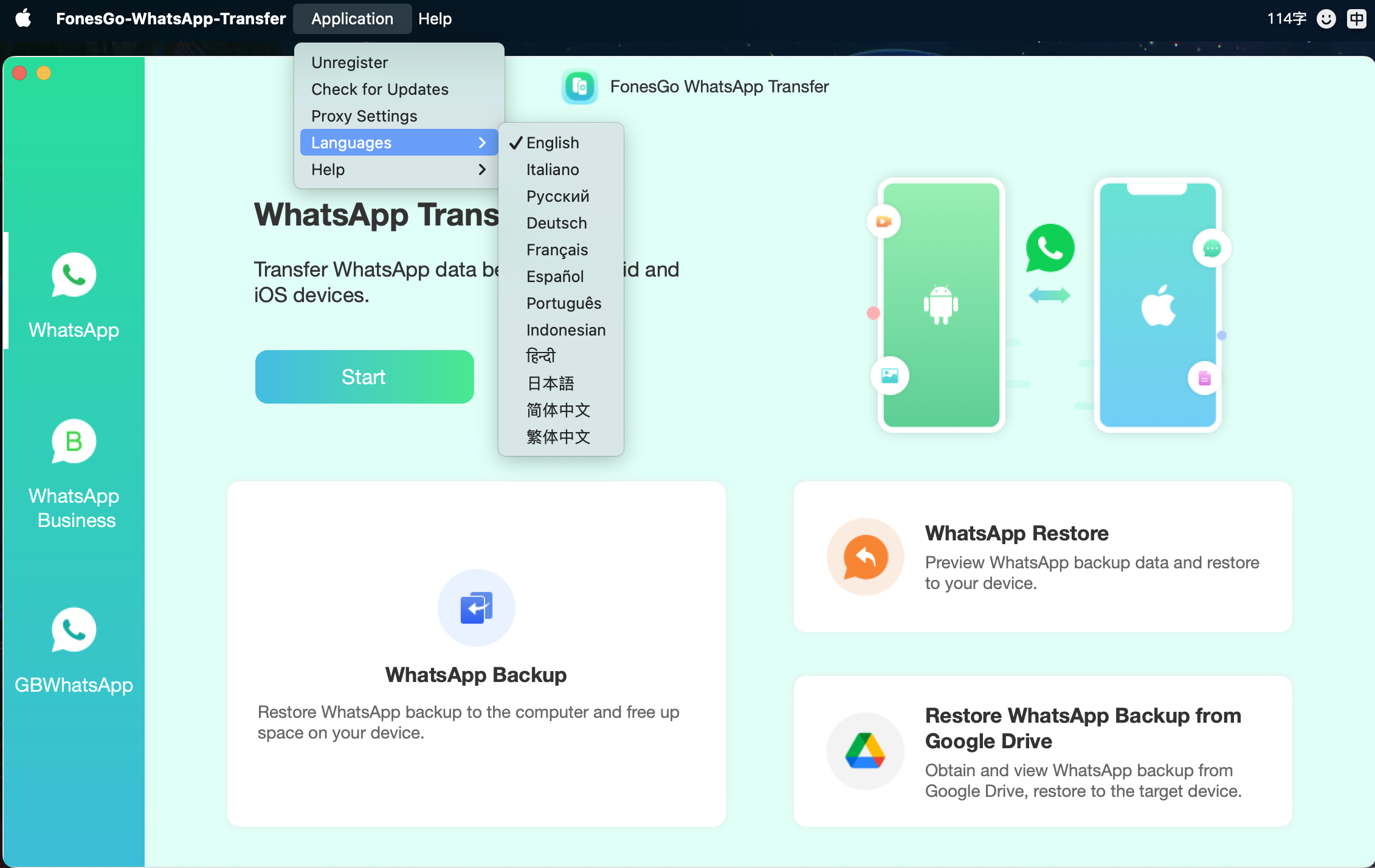Close the window with red button
The image size is (1375, 868).
[19, 73]
